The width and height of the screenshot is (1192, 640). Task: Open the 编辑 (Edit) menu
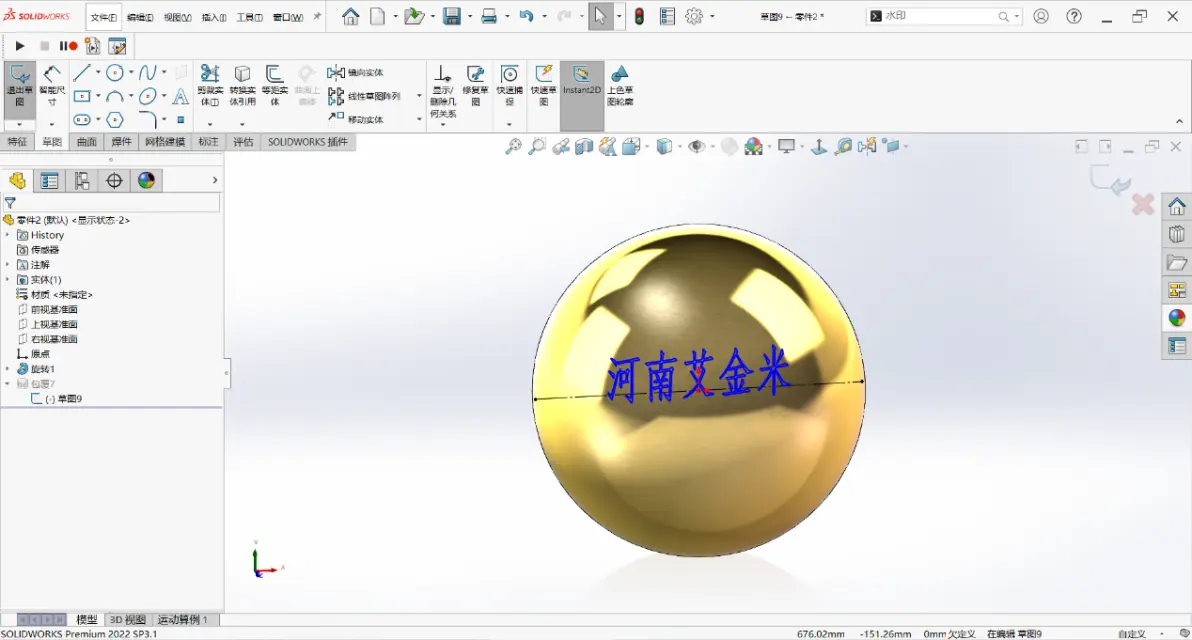click(140, 17)
